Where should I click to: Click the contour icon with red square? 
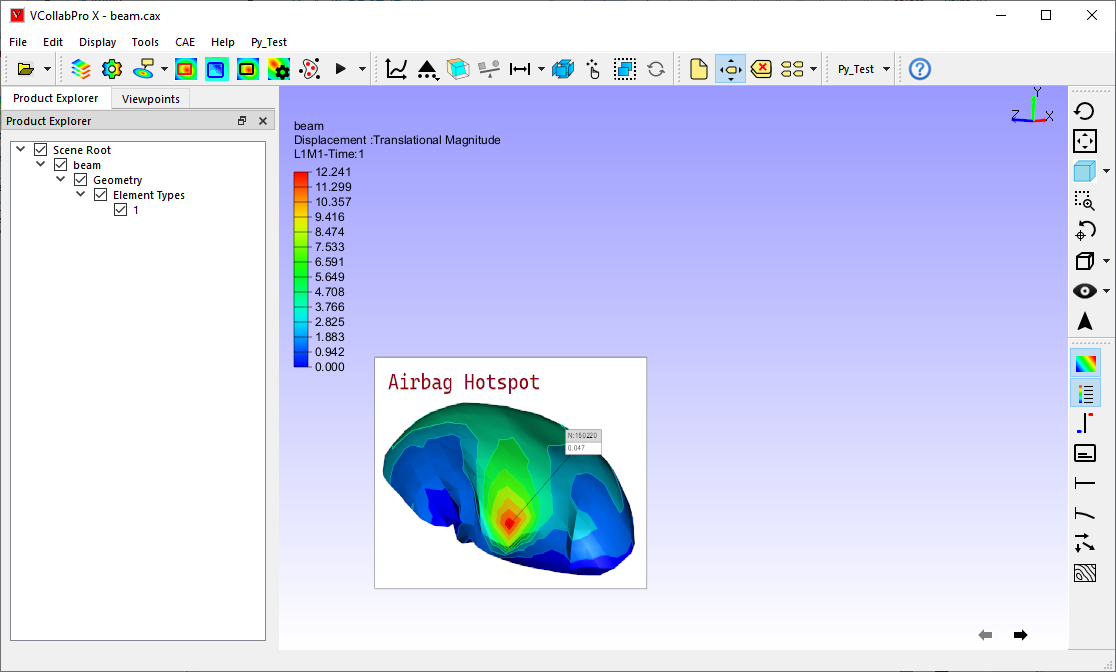tap(186, 69)
